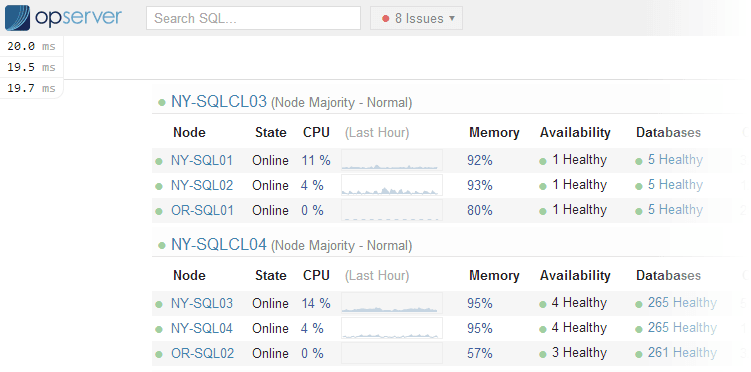751x372 pixels.
Task: Open the 8 Issues dropdown
Action: click(416, 18)
